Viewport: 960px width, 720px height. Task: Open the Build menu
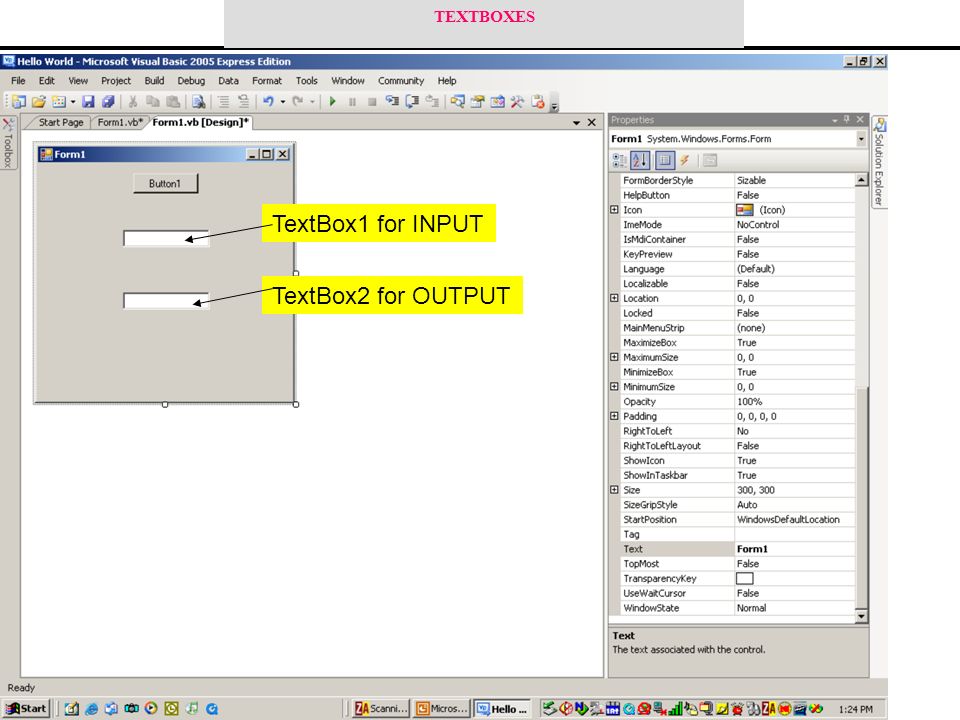[154, 81]
